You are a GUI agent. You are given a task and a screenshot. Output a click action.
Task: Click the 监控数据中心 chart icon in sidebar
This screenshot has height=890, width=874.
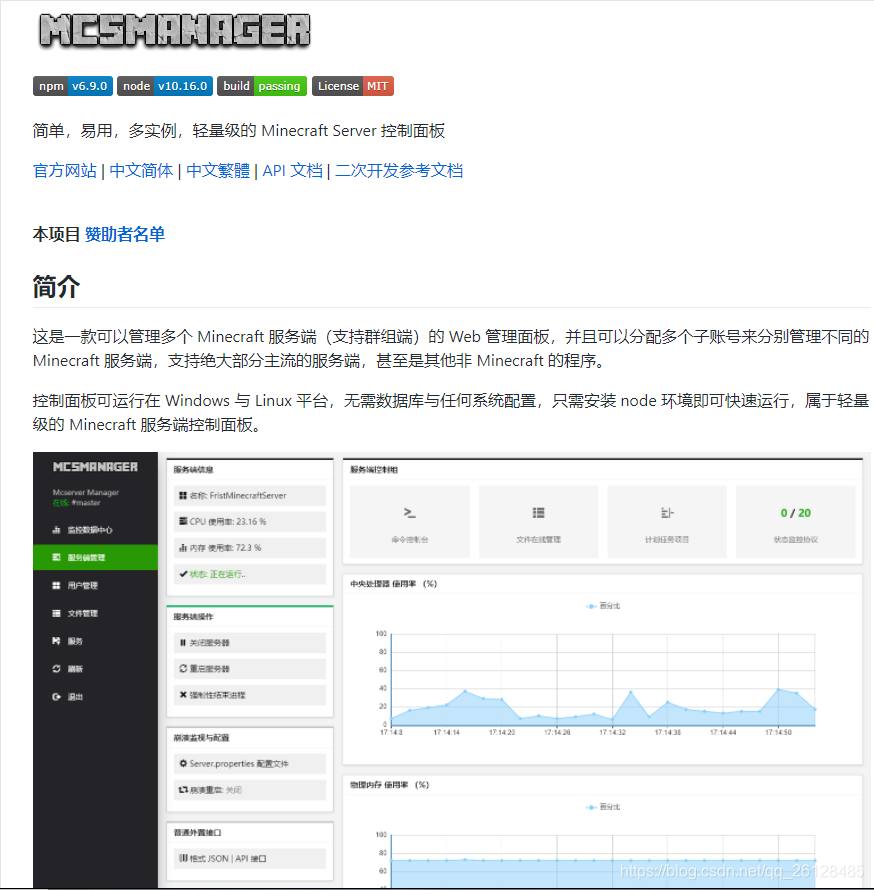(x=56, y=530)
